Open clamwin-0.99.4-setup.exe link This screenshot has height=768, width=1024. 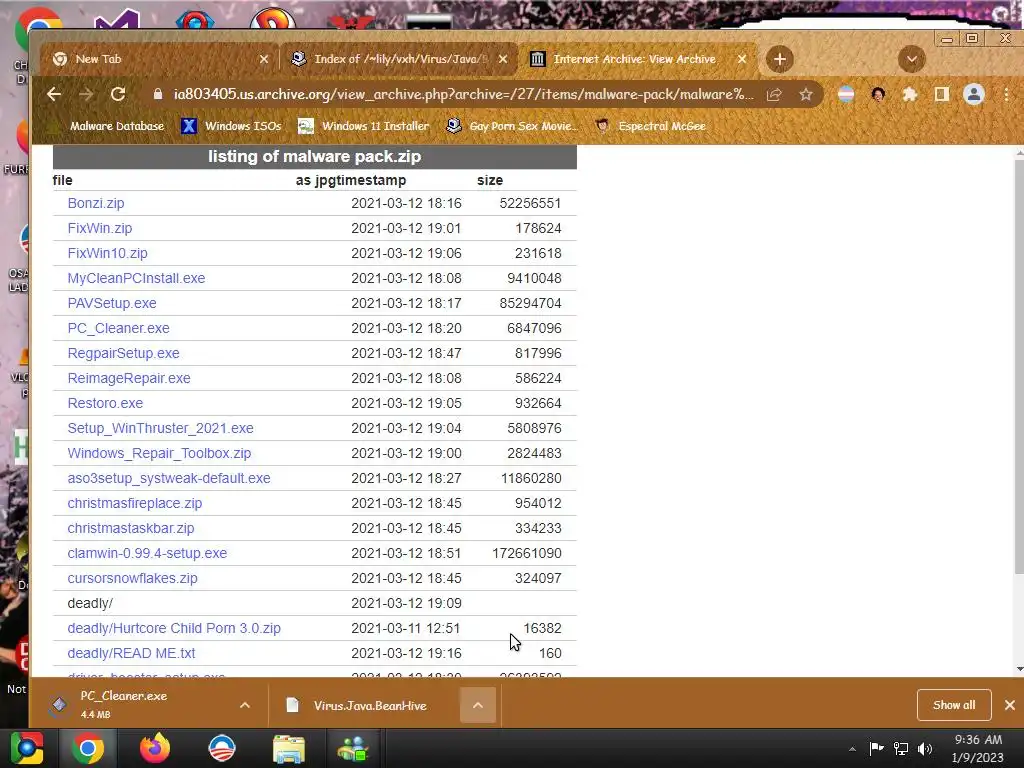(148, 553)
